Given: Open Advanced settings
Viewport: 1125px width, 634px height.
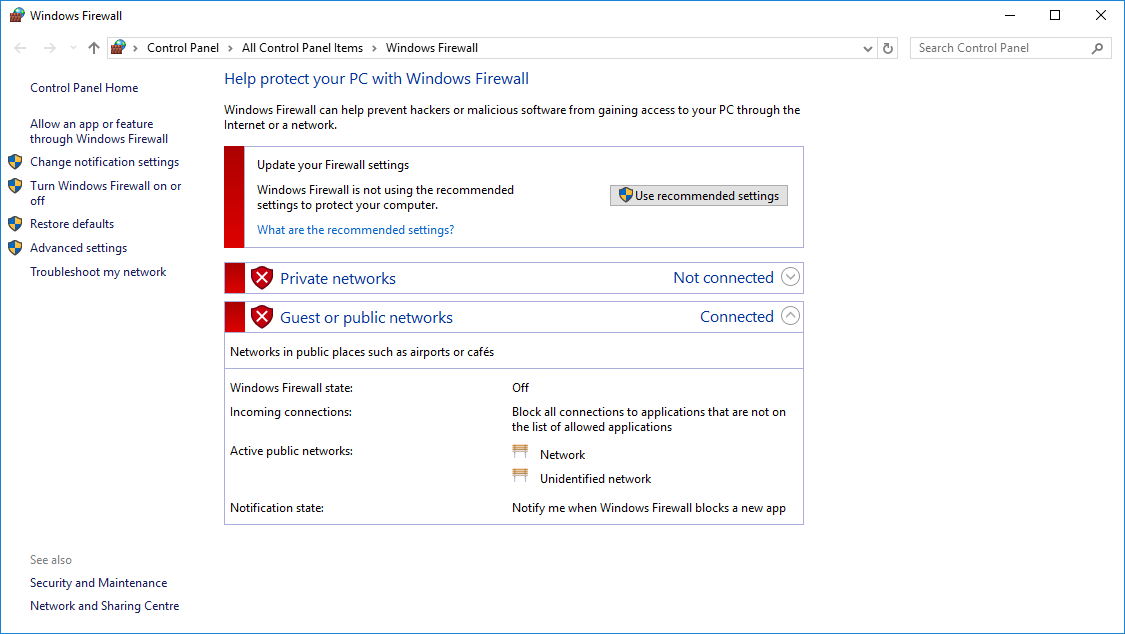Looking at the screenshot, I should point(78,247).
